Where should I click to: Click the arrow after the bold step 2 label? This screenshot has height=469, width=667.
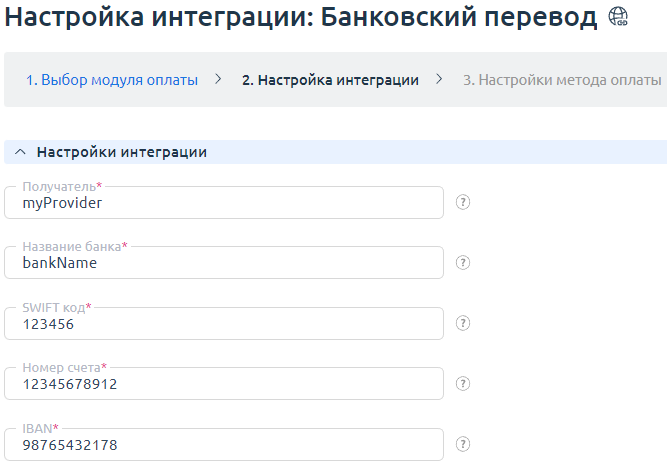[439, 79]
